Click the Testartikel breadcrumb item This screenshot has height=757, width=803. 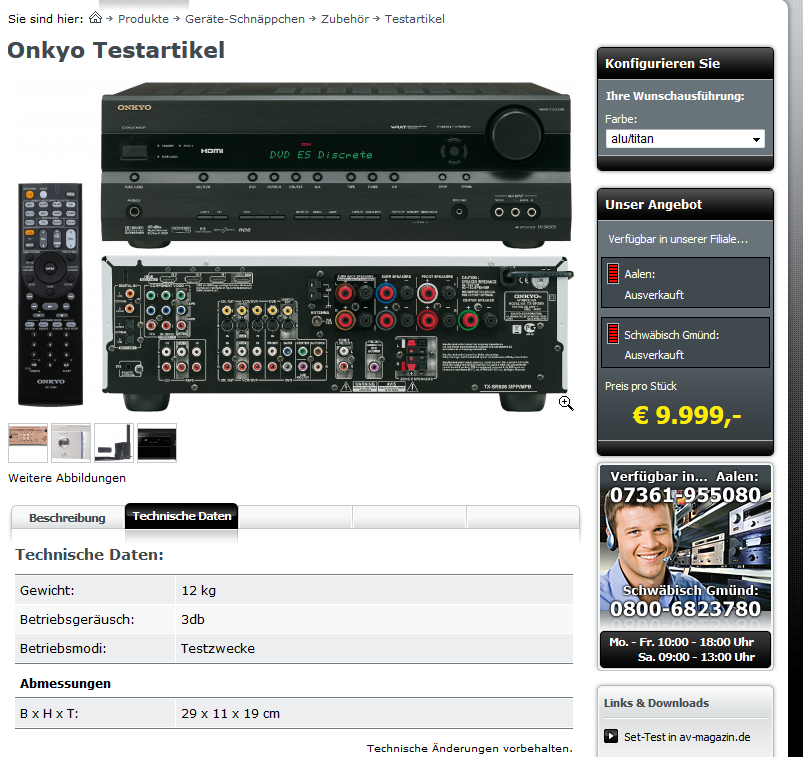point(415,19)
